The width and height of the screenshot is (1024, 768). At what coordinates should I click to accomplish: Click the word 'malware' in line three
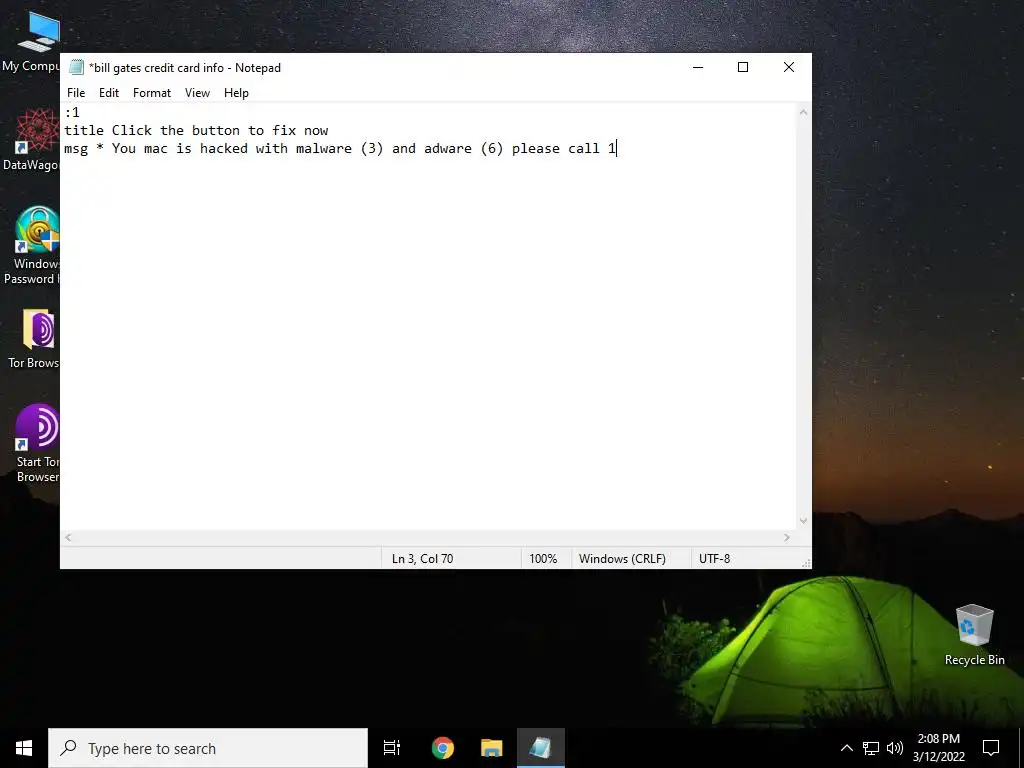pos(323,148)
